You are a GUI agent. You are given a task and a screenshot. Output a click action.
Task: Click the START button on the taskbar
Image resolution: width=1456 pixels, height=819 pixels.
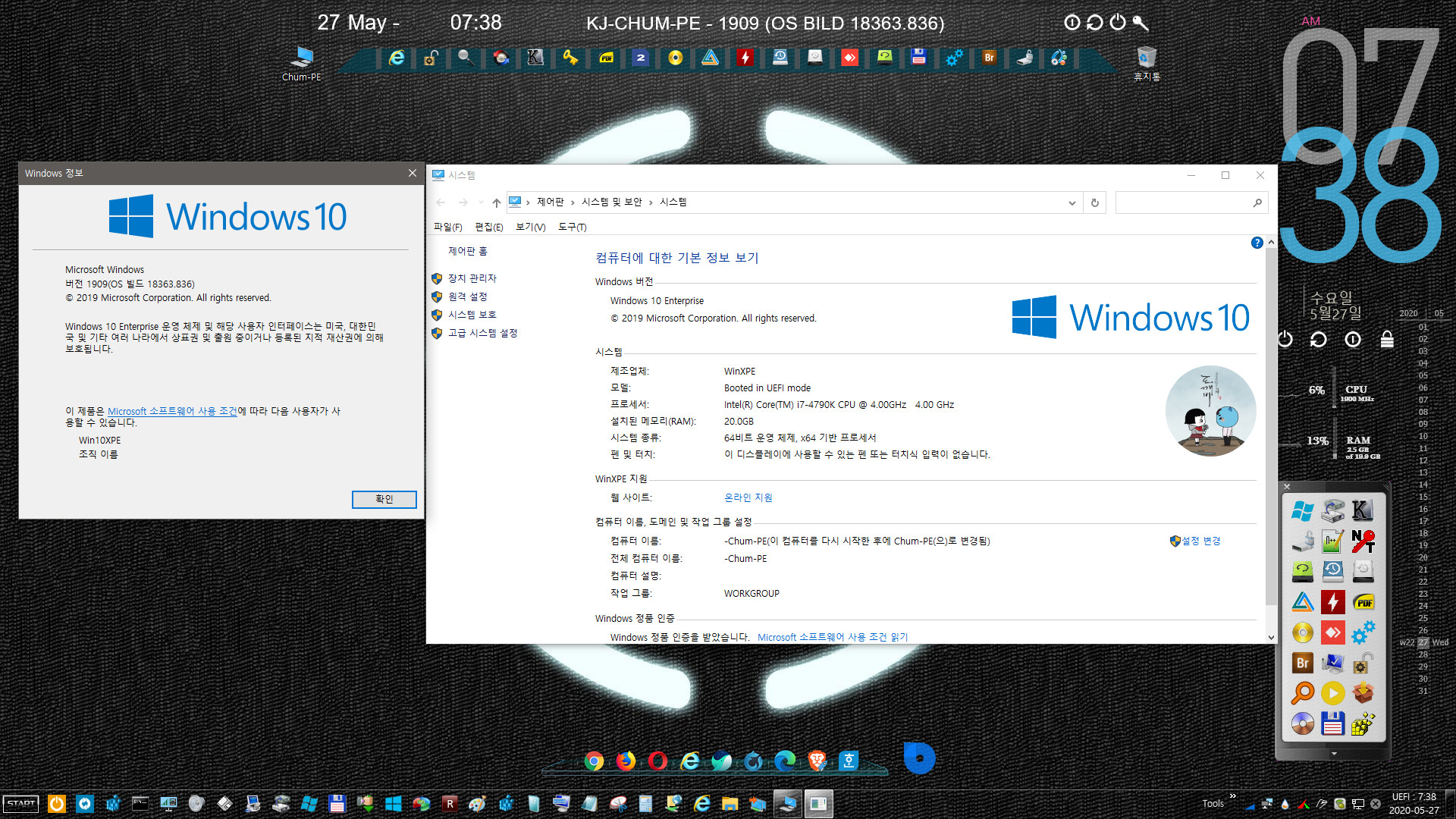21,804
